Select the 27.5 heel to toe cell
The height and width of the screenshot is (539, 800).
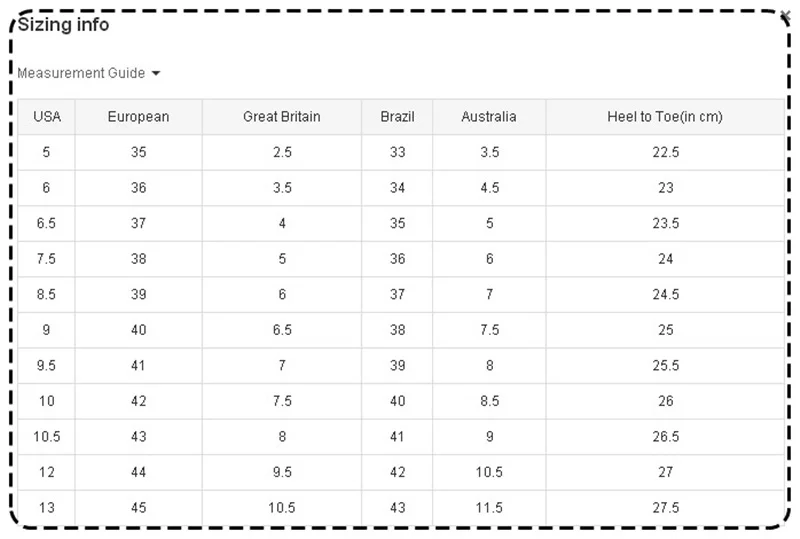point(665,508)
